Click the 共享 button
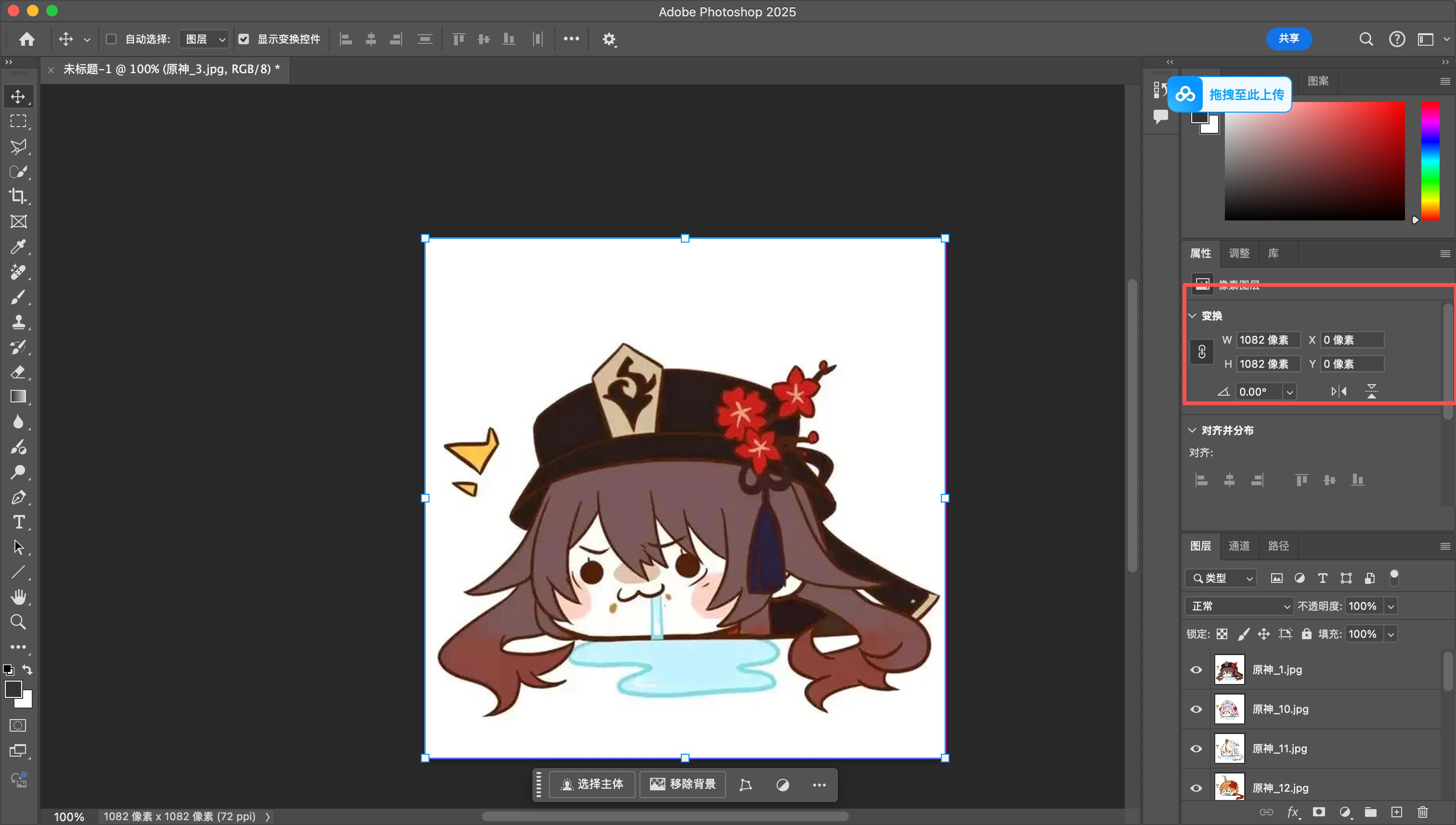The image size is (1456, 825). (1289, 39)
